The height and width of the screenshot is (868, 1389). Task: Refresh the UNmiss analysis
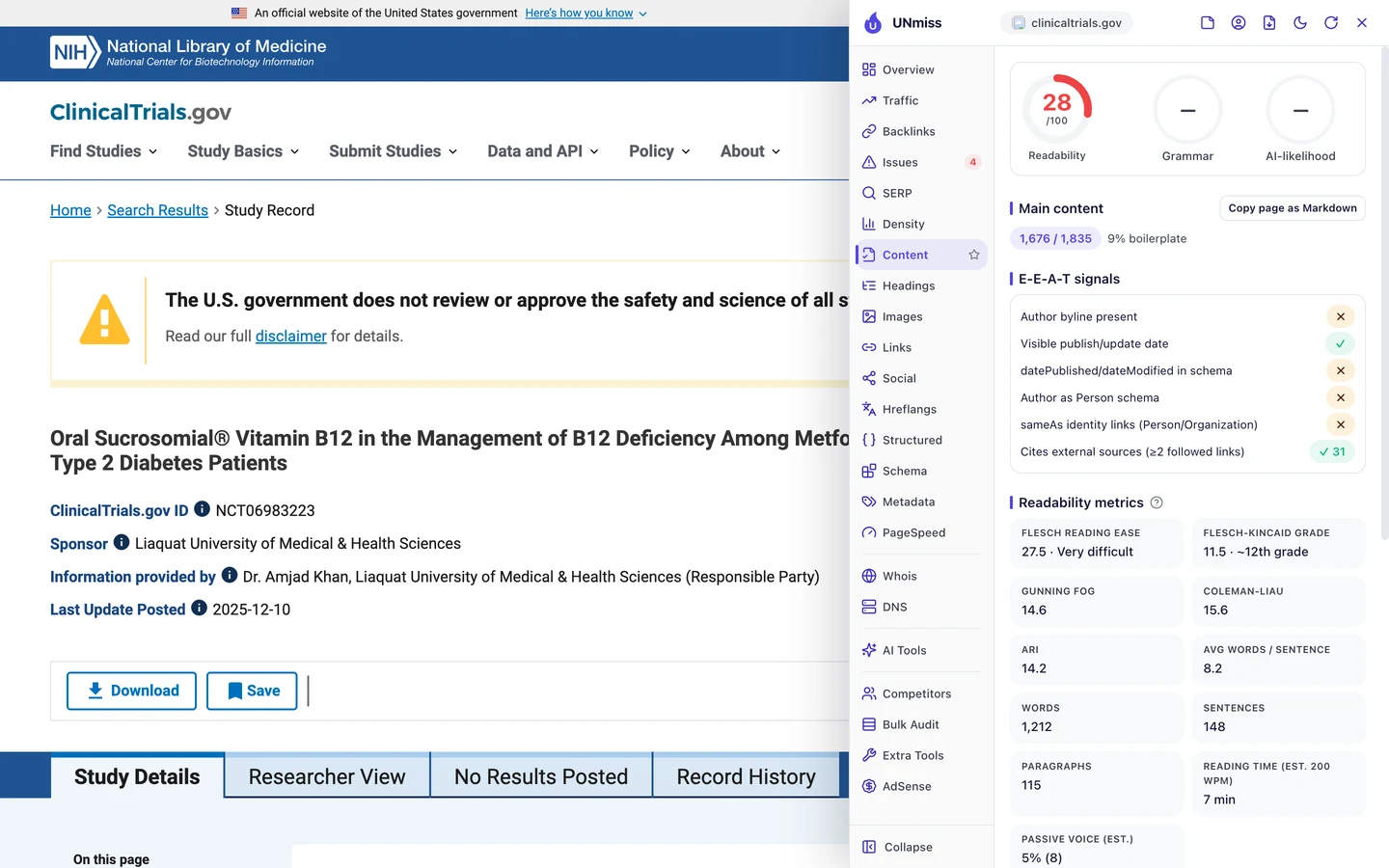coord(1331,23)
